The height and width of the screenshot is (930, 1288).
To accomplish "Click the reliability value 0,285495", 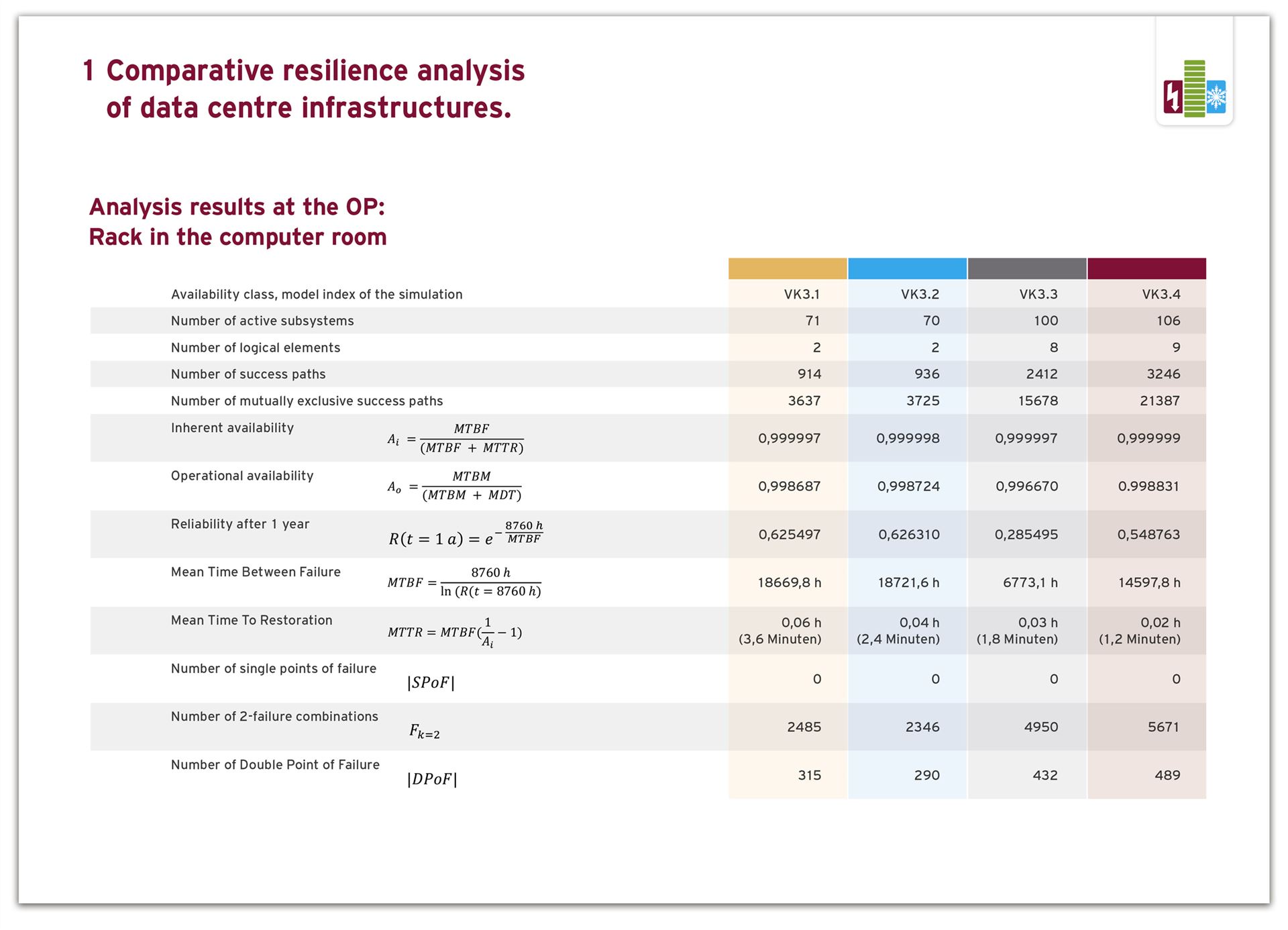I will (x=1026, y=534).
